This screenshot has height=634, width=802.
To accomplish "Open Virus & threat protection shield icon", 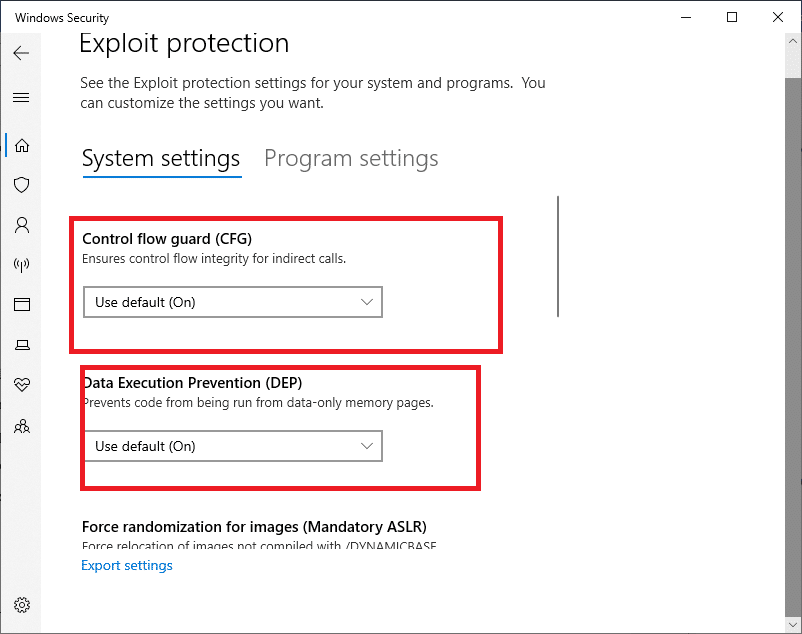I will [22, 185].
